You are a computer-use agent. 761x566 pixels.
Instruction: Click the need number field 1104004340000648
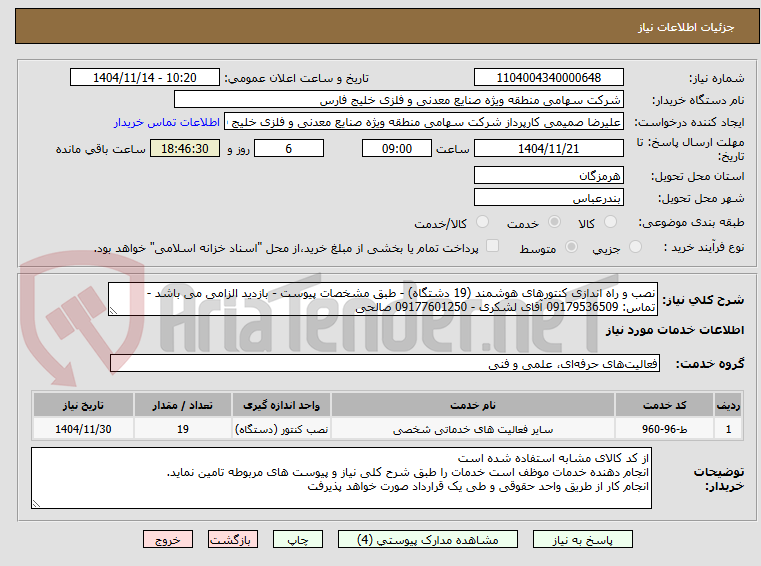click(x=548, y=77)
